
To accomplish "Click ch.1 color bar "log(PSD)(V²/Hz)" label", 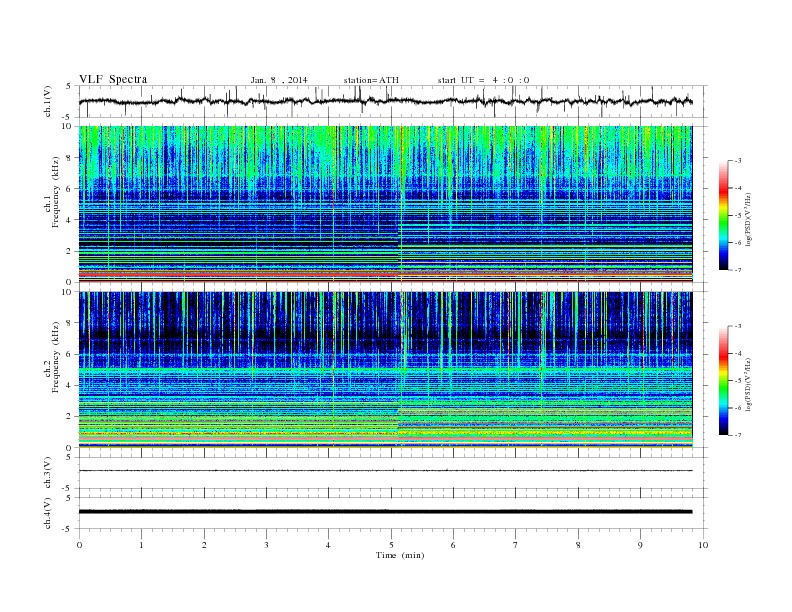I will coord(748,219).
